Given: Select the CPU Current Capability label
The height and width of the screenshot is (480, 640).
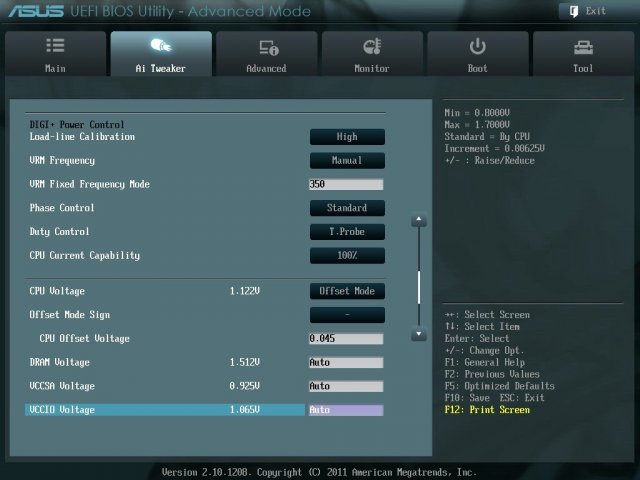Looking at the screenshot, I should pyautogui.click(x=84, y=256).
